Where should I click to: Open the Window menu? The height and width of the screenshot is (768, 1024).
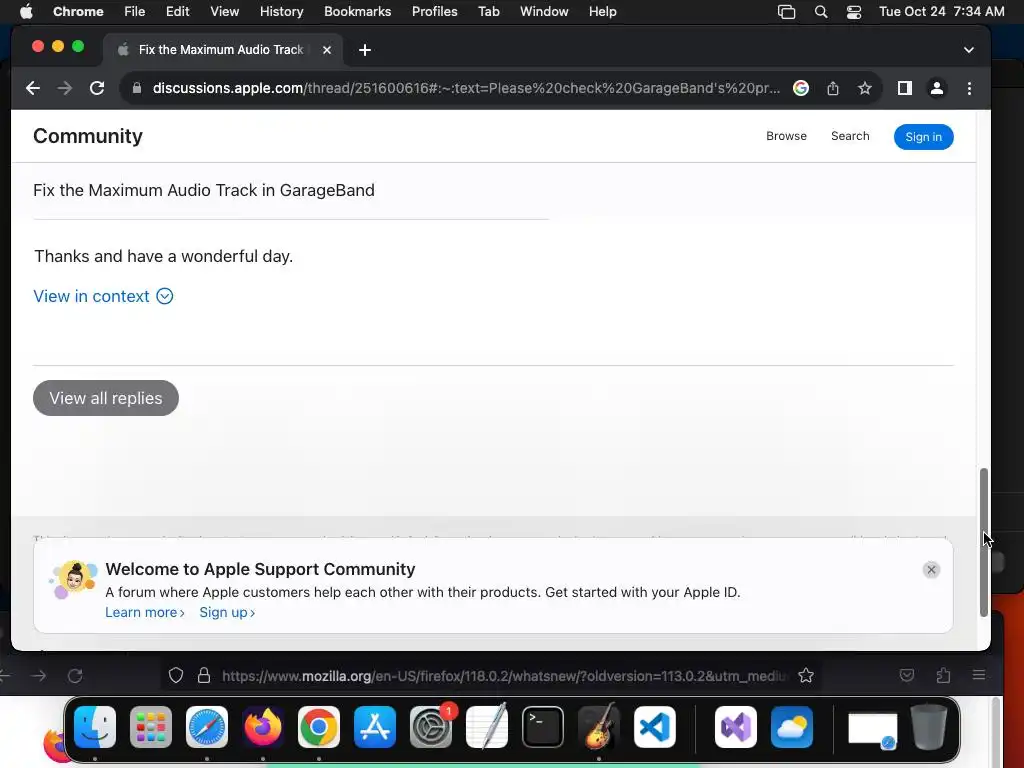(x=544, y=12)
